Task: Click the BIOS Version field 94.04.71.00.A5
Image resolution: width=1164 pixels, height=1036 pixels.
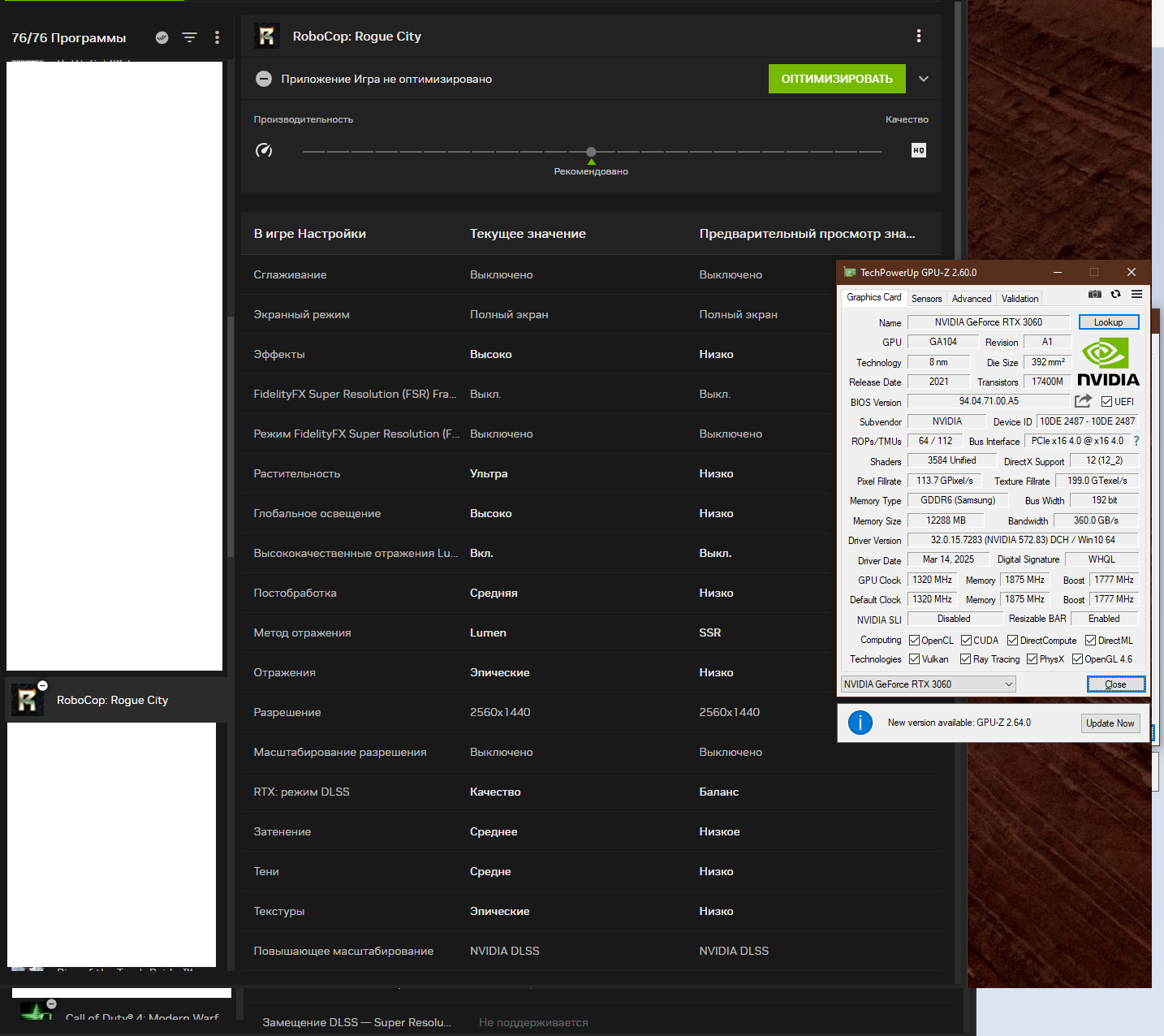Action: [989, 401]
